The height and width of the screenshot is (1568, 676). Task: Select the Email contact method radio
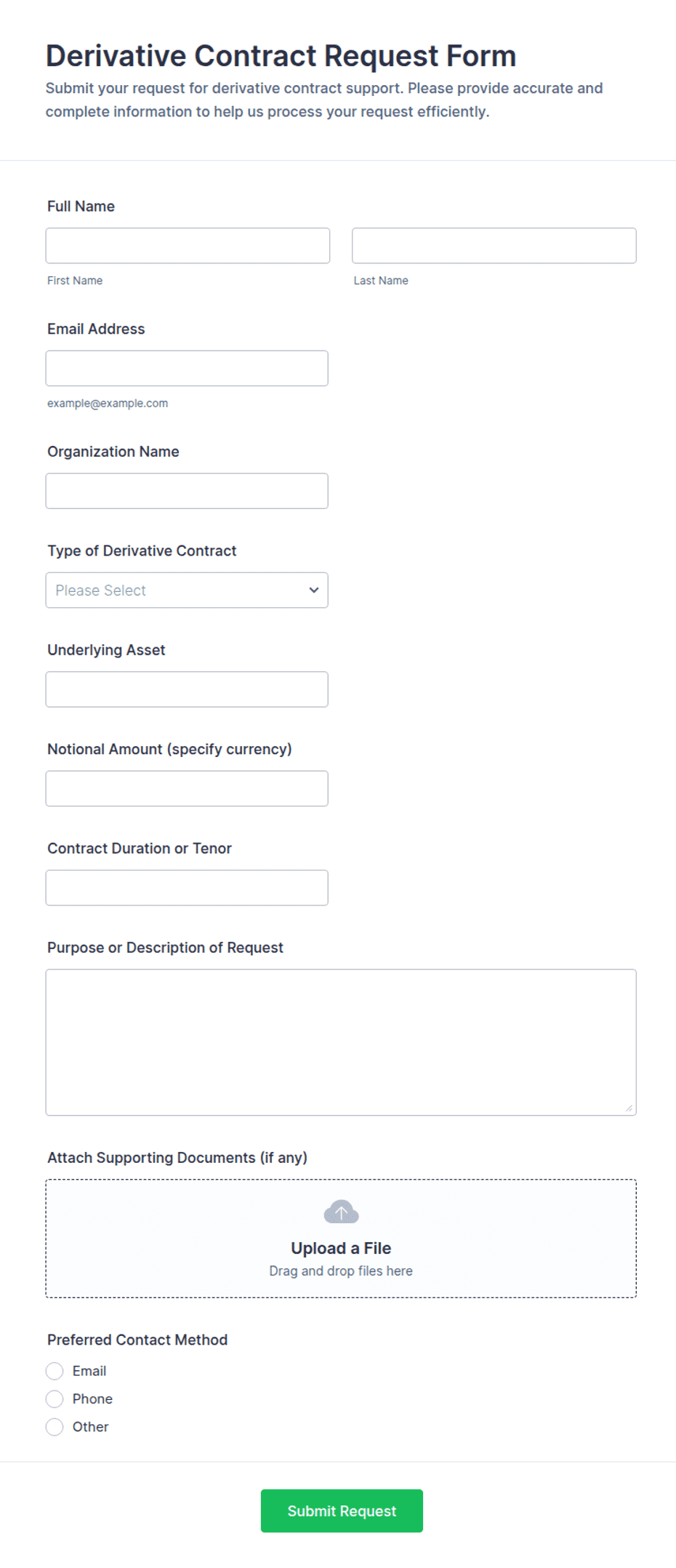(x=55, y=1371)
